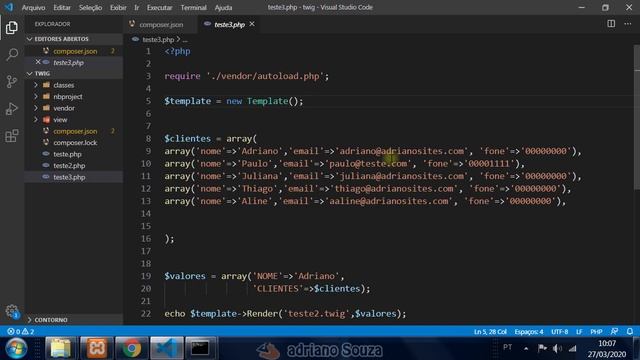Open teste2.php file in explorer
This screenshot has height=360, width=640.
click(69, 165)
